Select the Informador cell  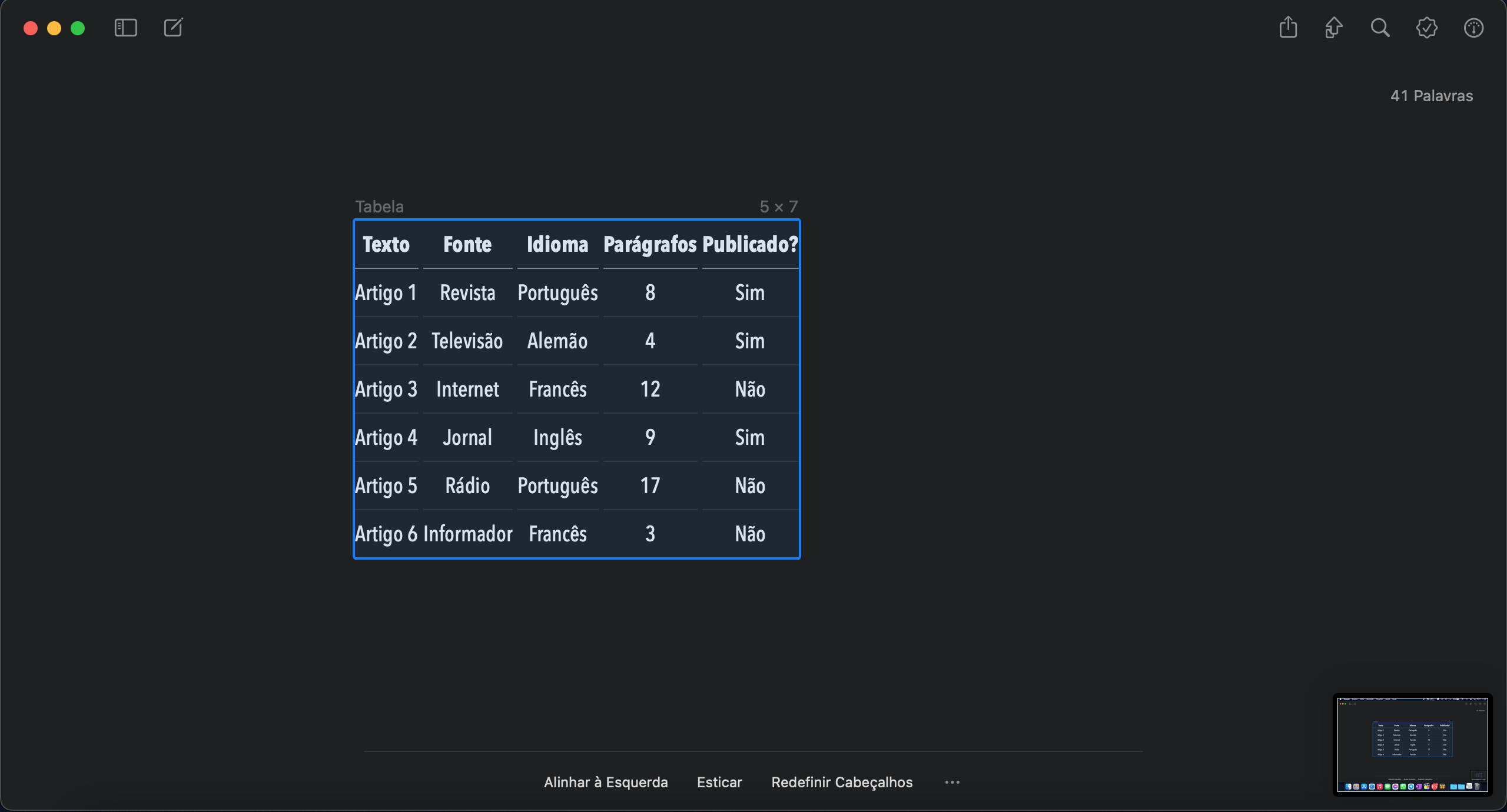pyautogui.click(x=467, y=534)
